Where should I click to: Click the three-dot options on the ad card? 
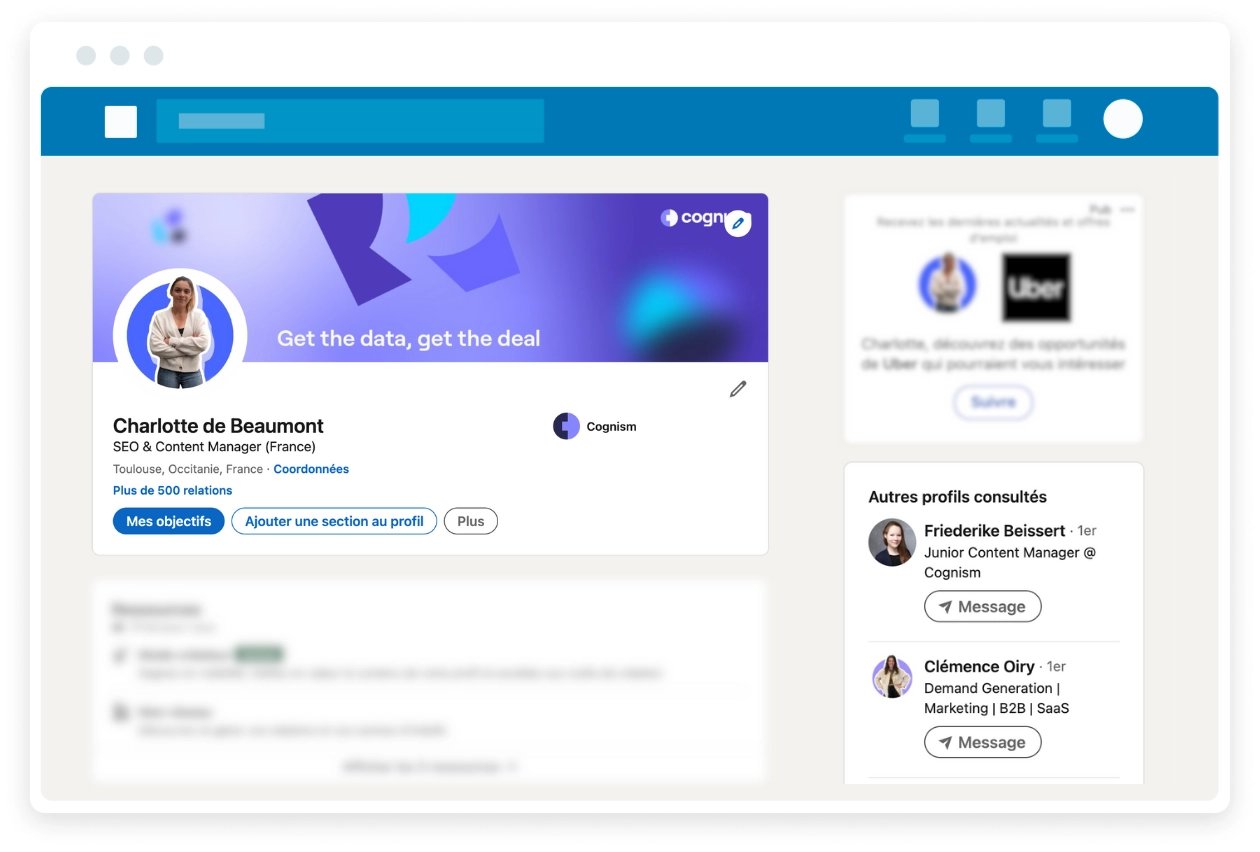coord(1128,210)
